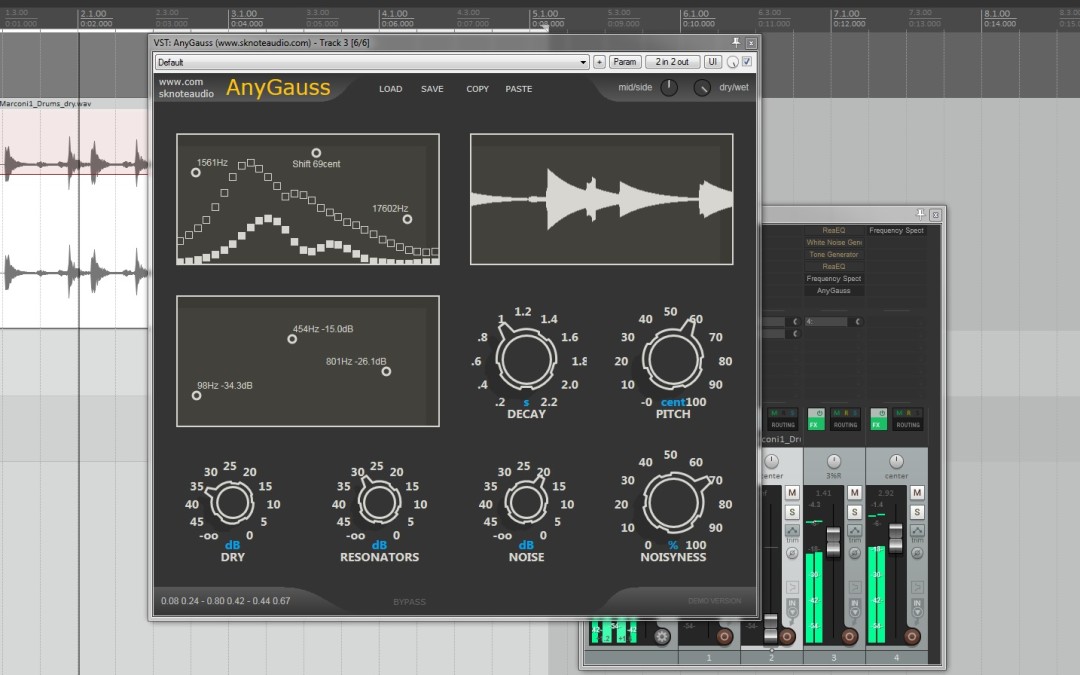Open the IN input menu on track 4

pyautogui.click(x=917, y=608)
